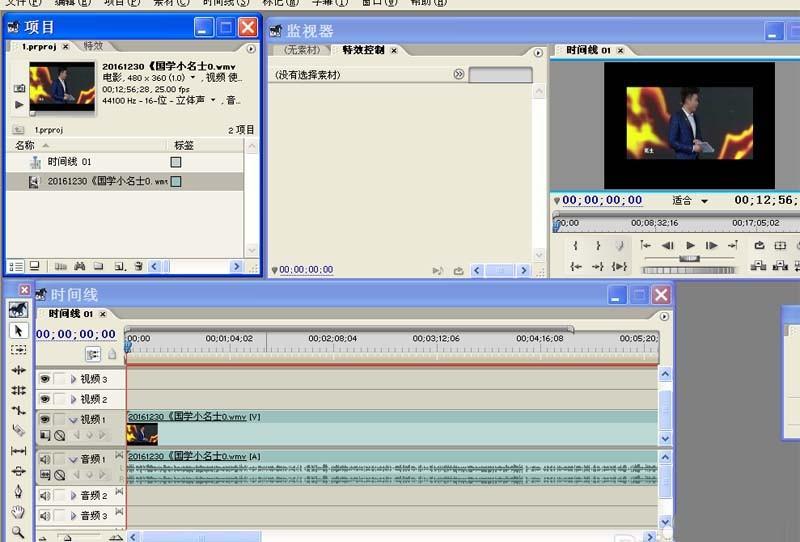Image resolution: width=800 pixels, height=542 pixels.
Task: Select the Zoom magnifier tool
Action: pos(18,532)
